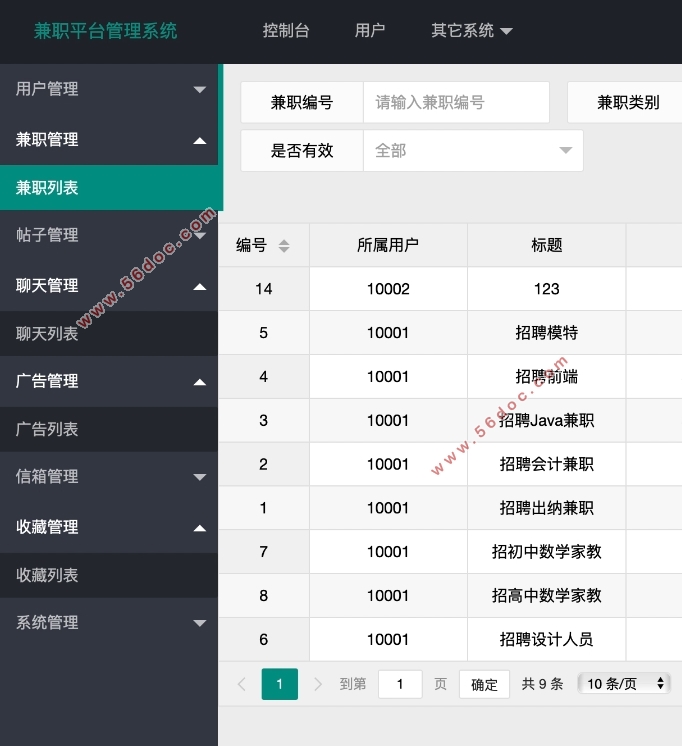Go to previous page arrow
The image size is (682, 746).
(x=242, y=684)
